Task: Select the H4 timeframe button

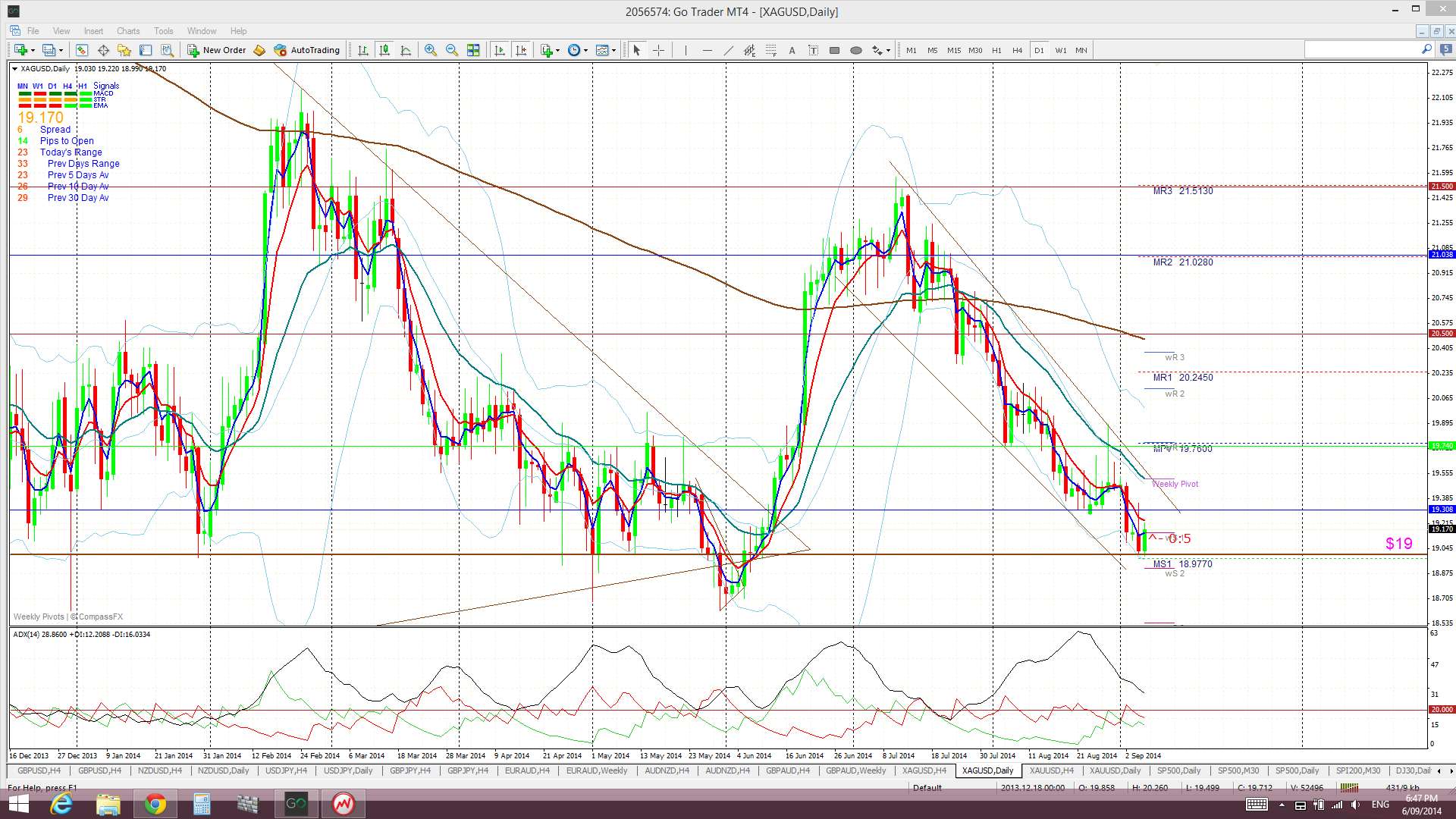Action: pyautogui.click(x=1017, y=50)
